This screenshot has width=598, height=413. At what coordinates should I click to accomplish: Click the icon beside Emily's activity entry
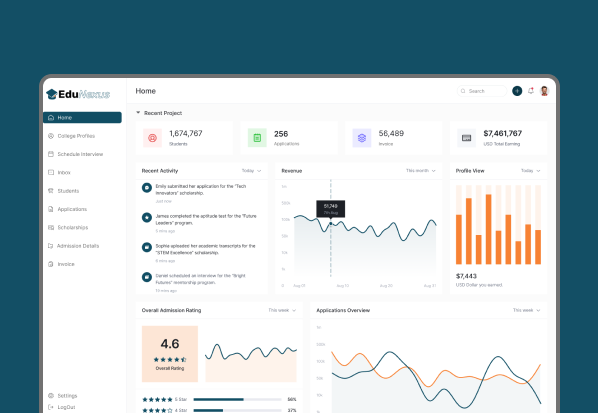coord(147,188)
